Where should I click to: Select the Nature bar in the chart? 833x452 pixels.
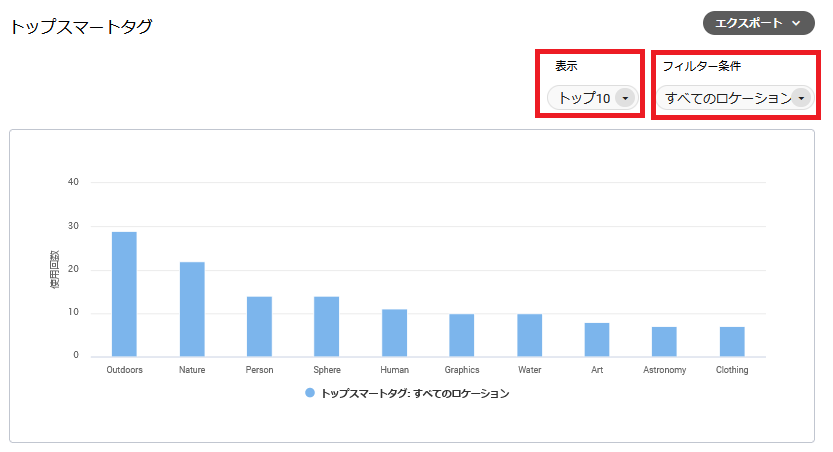point(192,309)
